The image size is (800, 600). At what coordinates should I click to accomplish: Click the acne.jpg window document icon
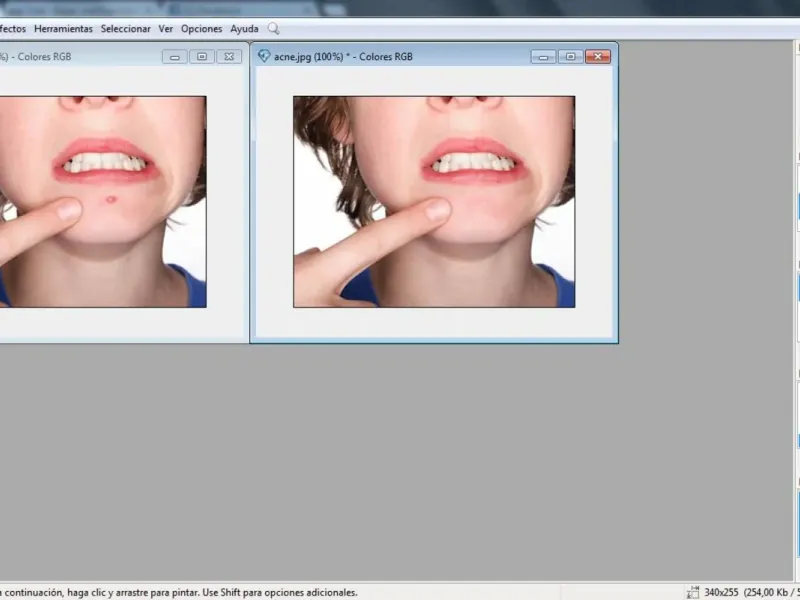(264, 57)
